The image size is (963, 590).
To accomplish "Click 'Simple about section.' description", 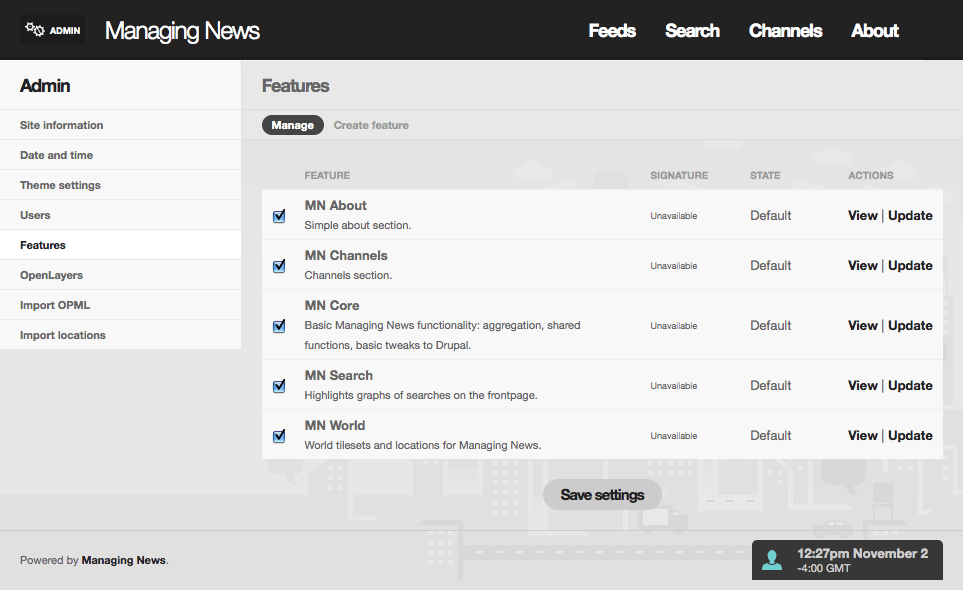I will pyautogui.click(x=358, y=225).
